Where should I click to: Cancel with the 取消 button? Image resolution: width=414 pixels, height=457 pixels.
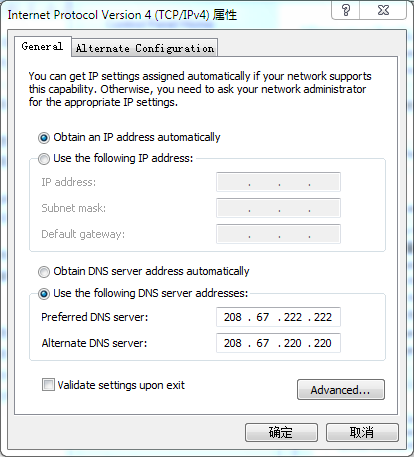click(x=362, y=432)
